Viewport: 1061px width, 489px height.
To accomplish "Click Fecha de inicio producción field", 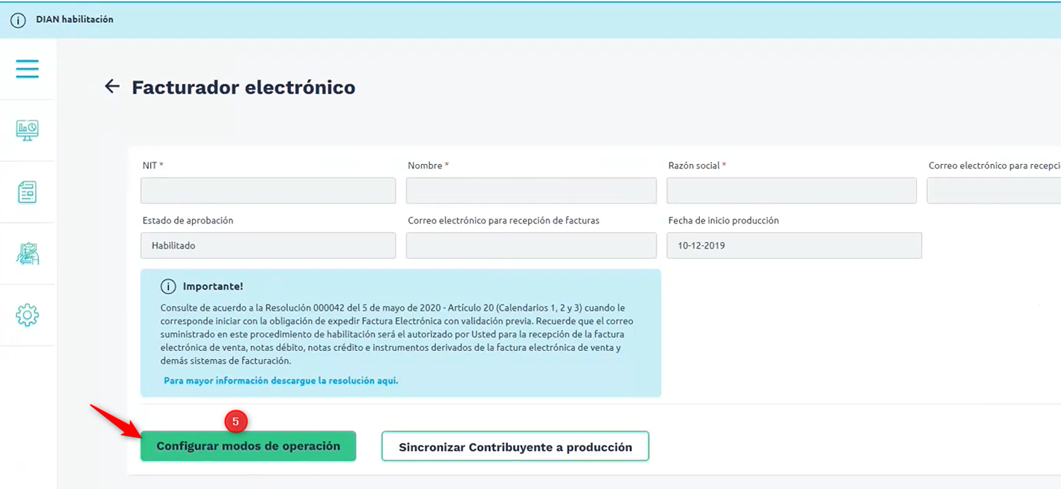I will [x=794, y=246].
